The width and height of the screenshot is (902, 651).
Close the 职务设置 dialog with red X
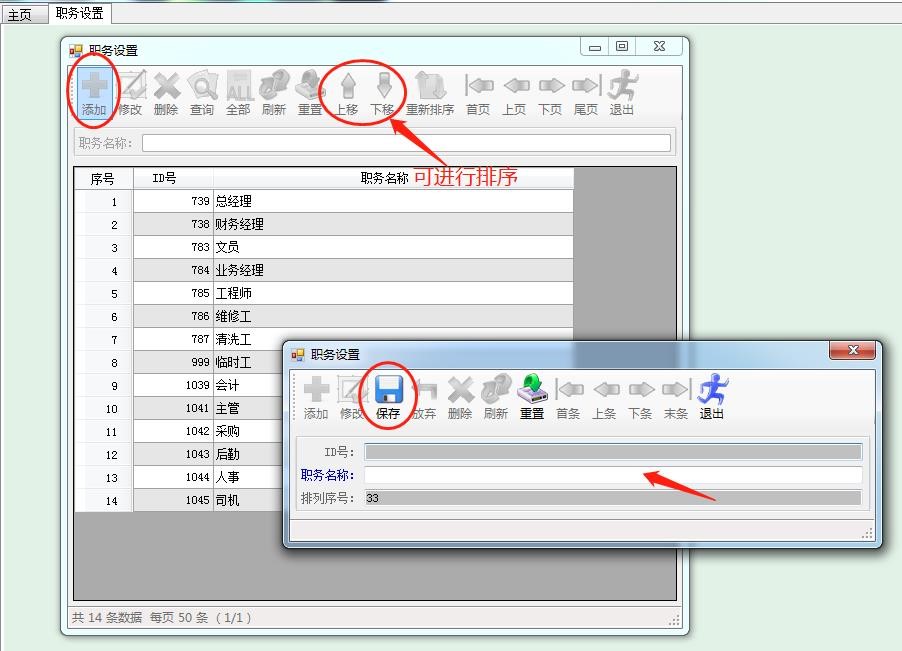point(853,350)
